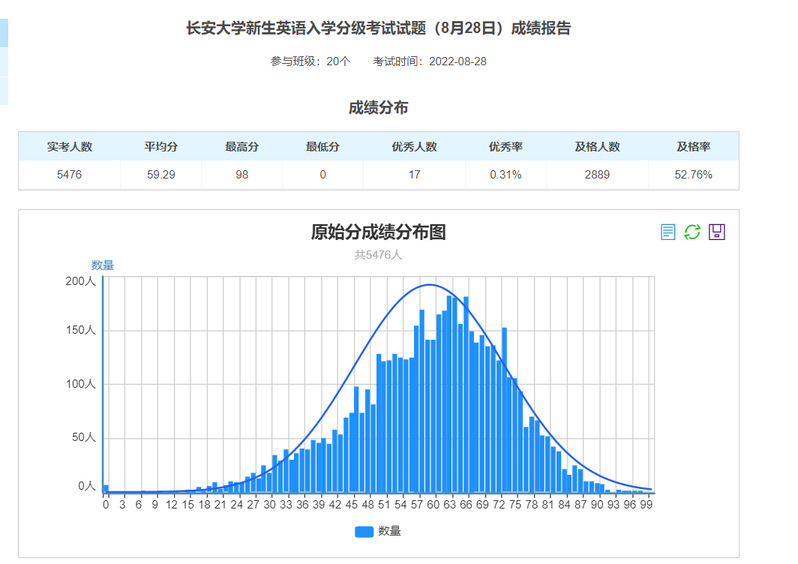Click the 最低分 column header
The width and height of the screenshot is (798, 564).
coord(323,147)
